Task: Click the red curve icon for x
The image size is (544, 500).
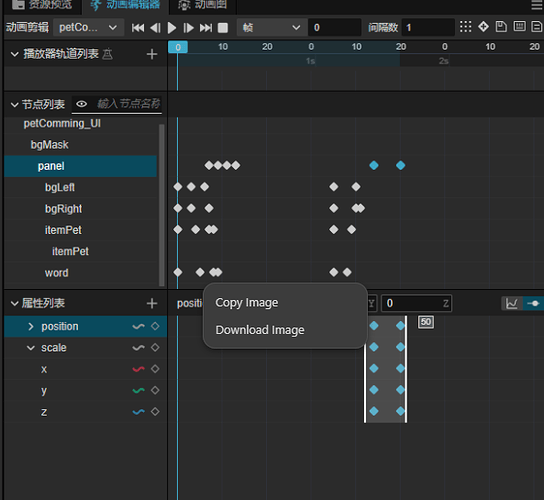Action: [x=138, y=369]
